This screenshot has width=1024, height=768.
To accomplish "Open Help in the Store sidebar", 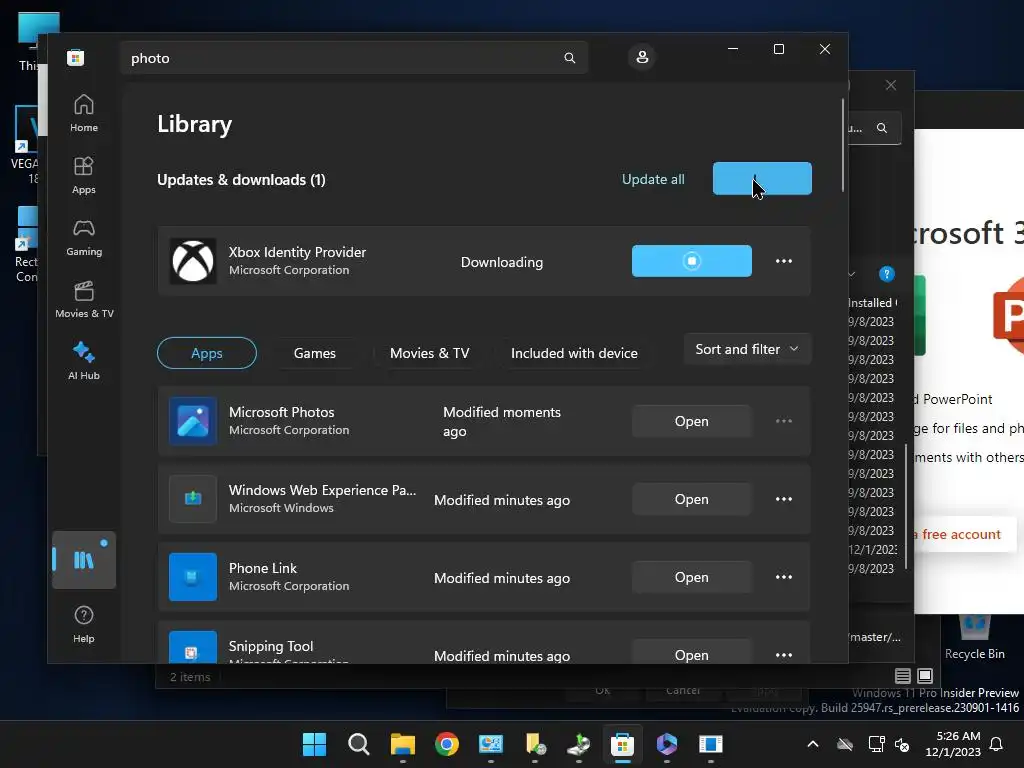I will pyautogui.click(x=84, y=624).
